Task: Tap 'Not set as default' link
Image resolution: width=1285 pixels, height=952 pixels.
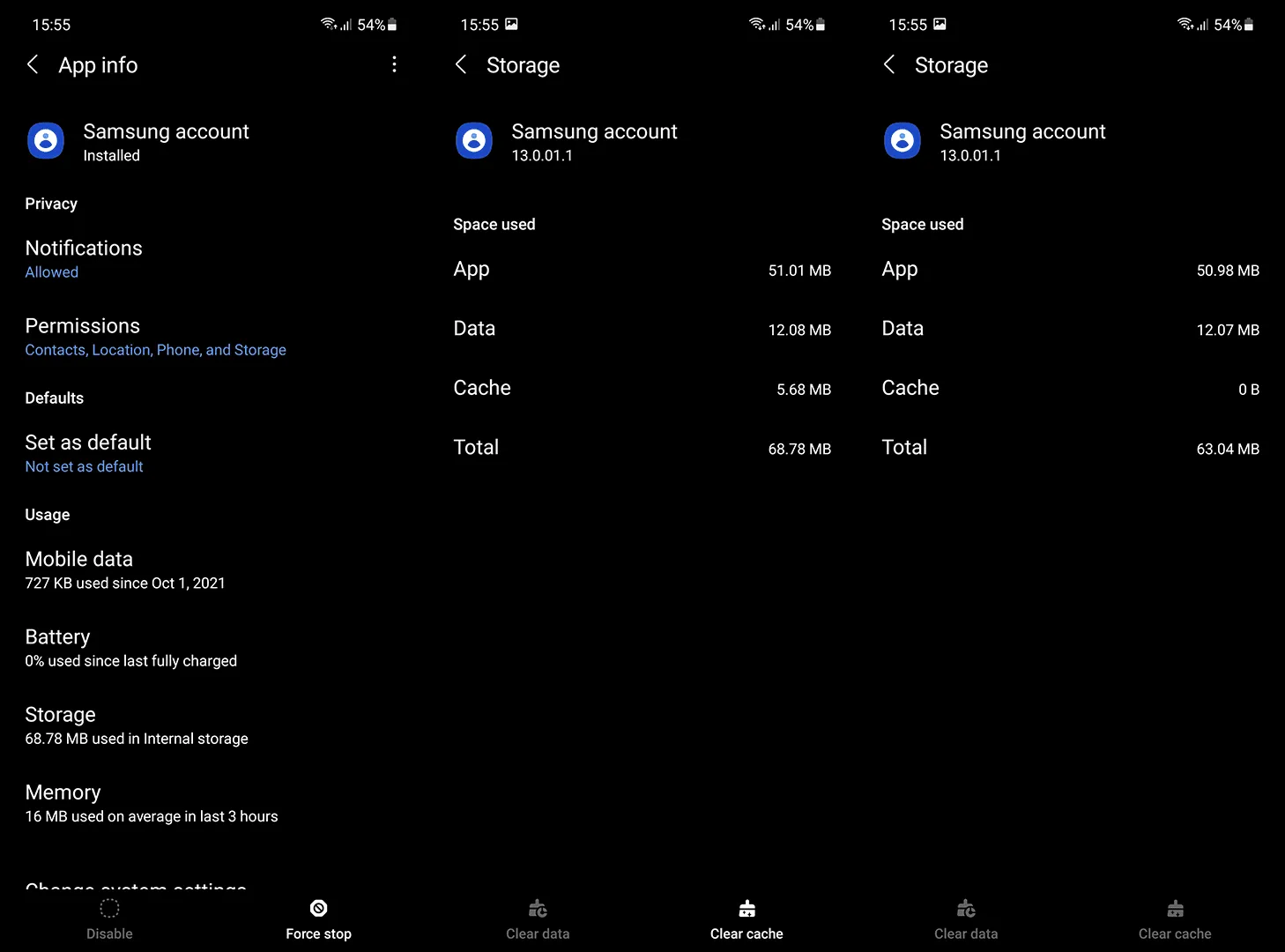Action: pyautogui.click(x=85, y=466)
